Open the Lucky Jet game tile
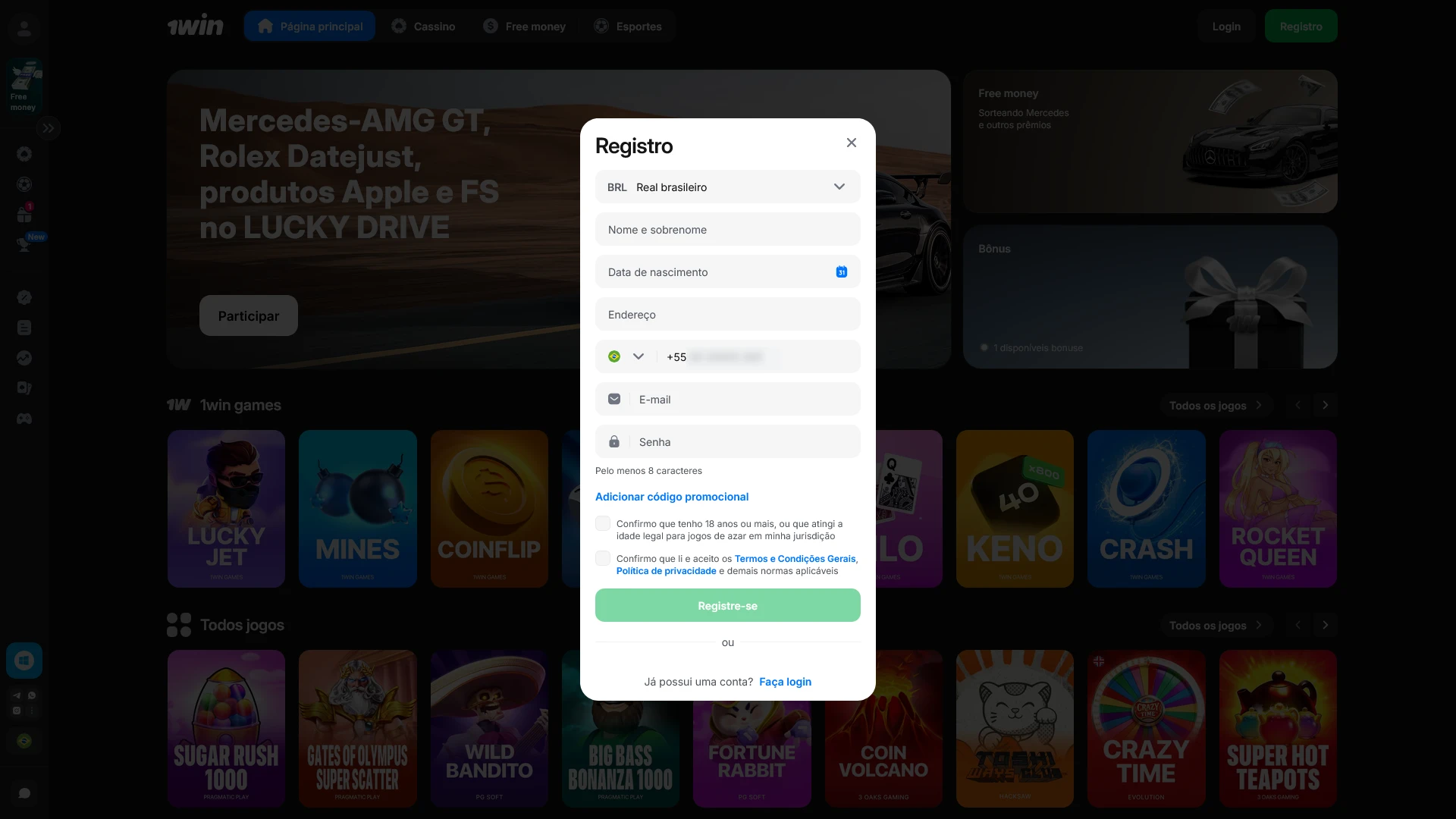The image size is (1456, 819). pos(226,509)
